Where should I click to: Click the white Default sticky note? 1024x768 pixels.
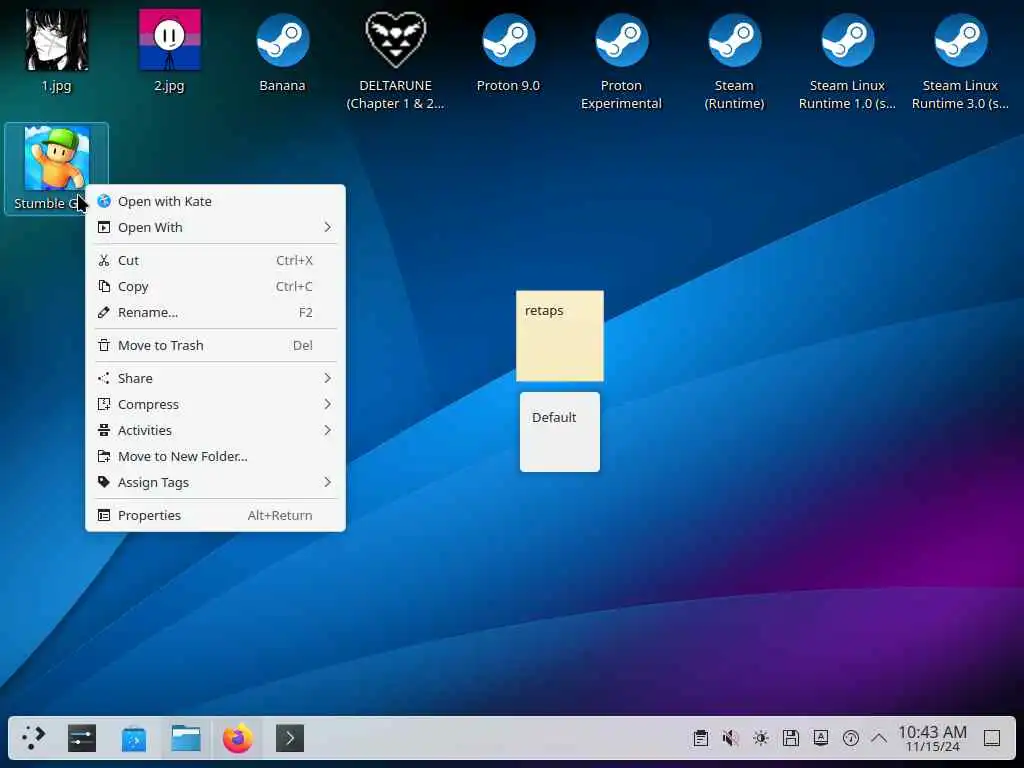[560, 432]
